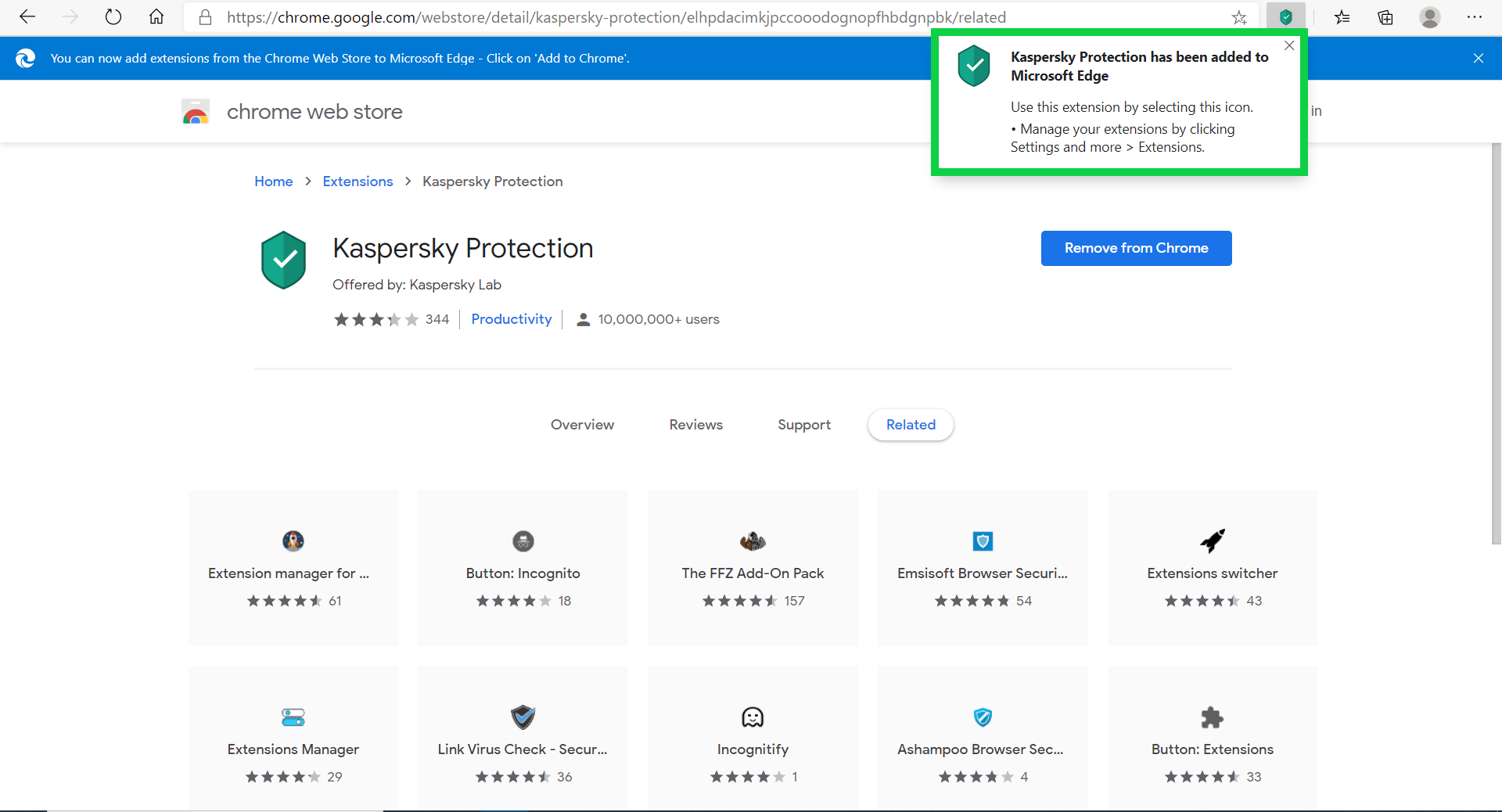Open the Link Virus Check shield icon

[x=523, y=717]
